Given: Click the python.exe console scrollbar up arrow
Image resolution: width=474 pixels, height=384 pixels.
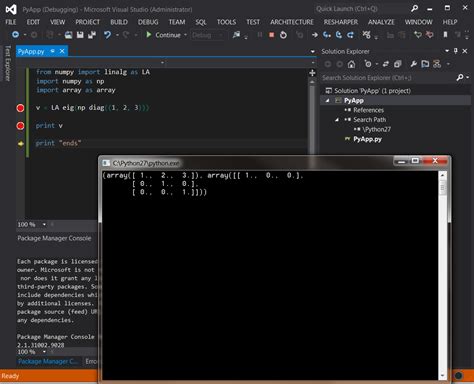Looking at the screenshot, I should 443,175.
